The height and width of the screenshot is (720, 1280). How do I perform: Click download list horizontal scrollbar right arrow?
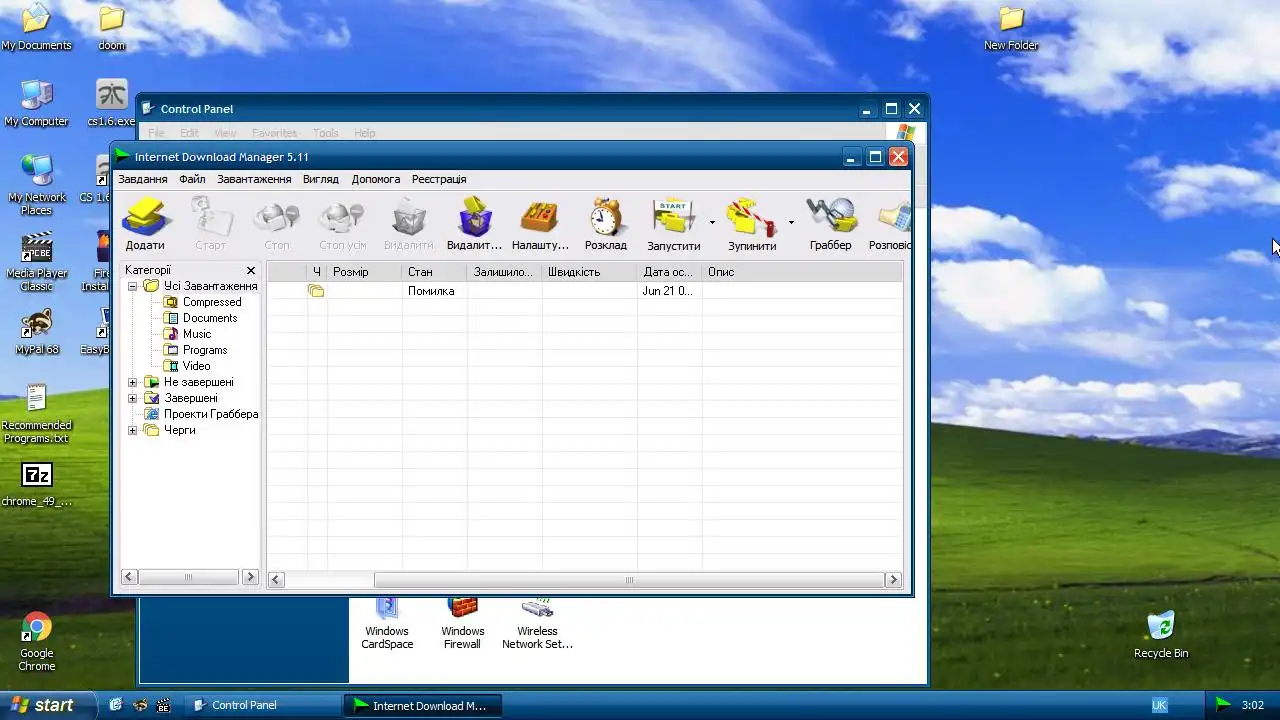coord(893,580)
